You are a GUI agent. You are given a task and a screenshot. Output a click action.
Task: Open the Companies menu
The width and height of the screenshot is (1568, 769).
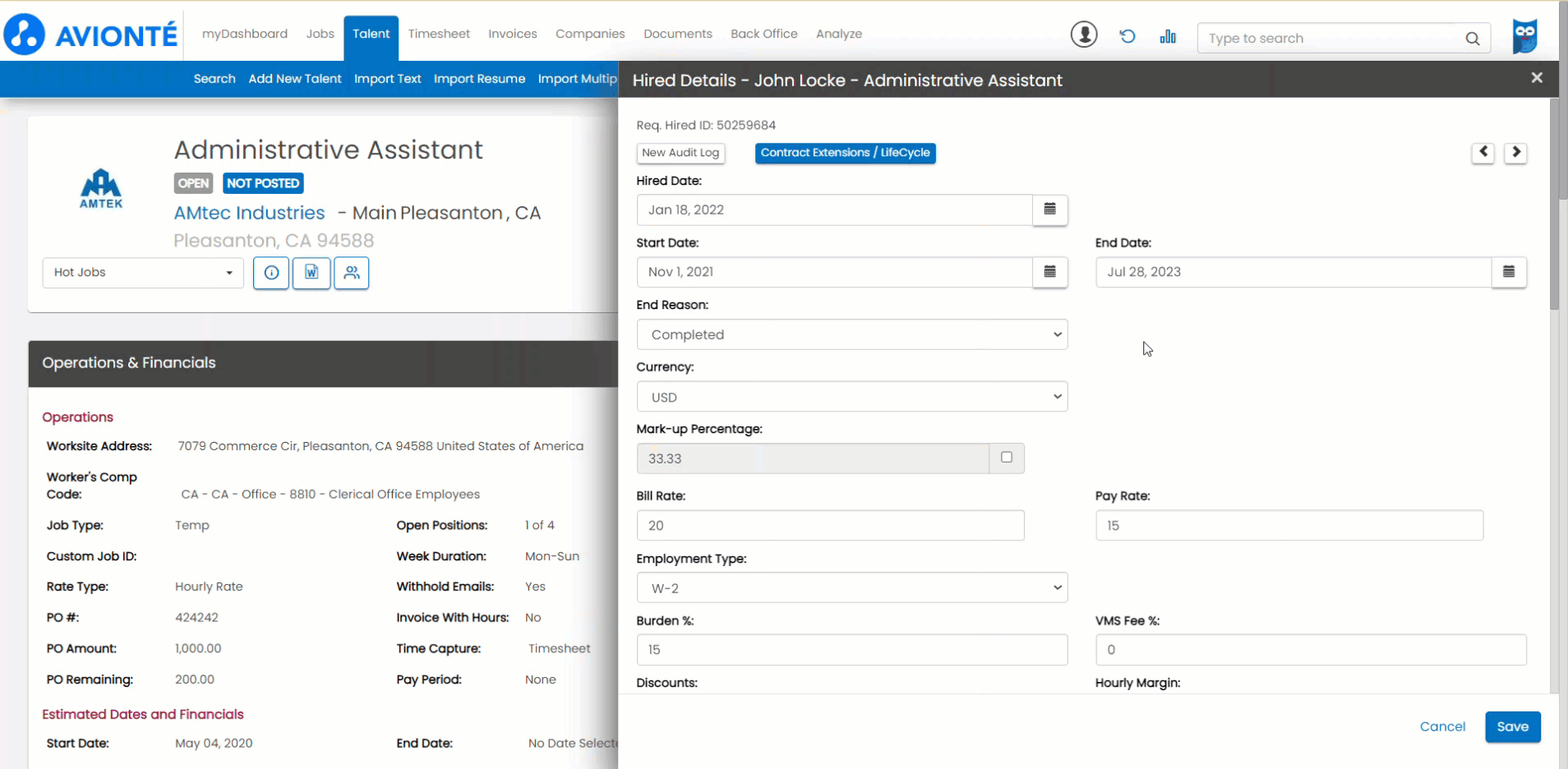click(x=590, y=34)
